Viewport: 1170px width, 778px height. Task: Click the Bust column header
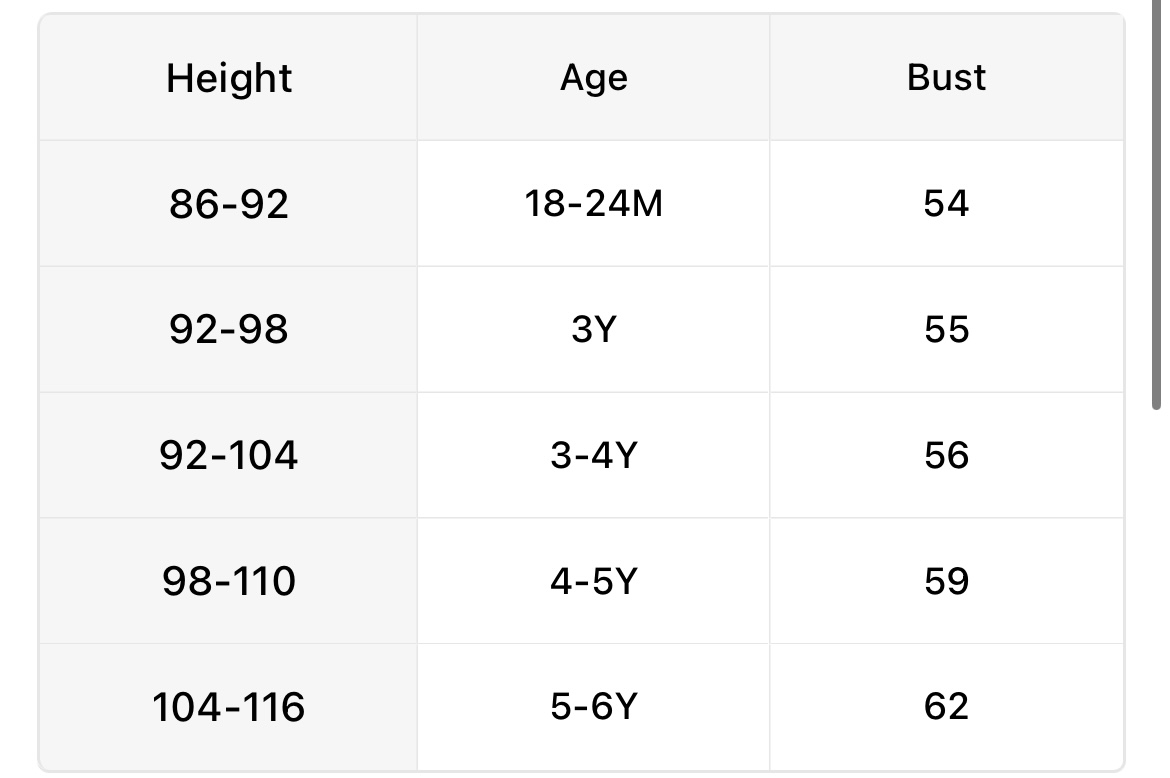pyautogui.click(x=946, y=78)
